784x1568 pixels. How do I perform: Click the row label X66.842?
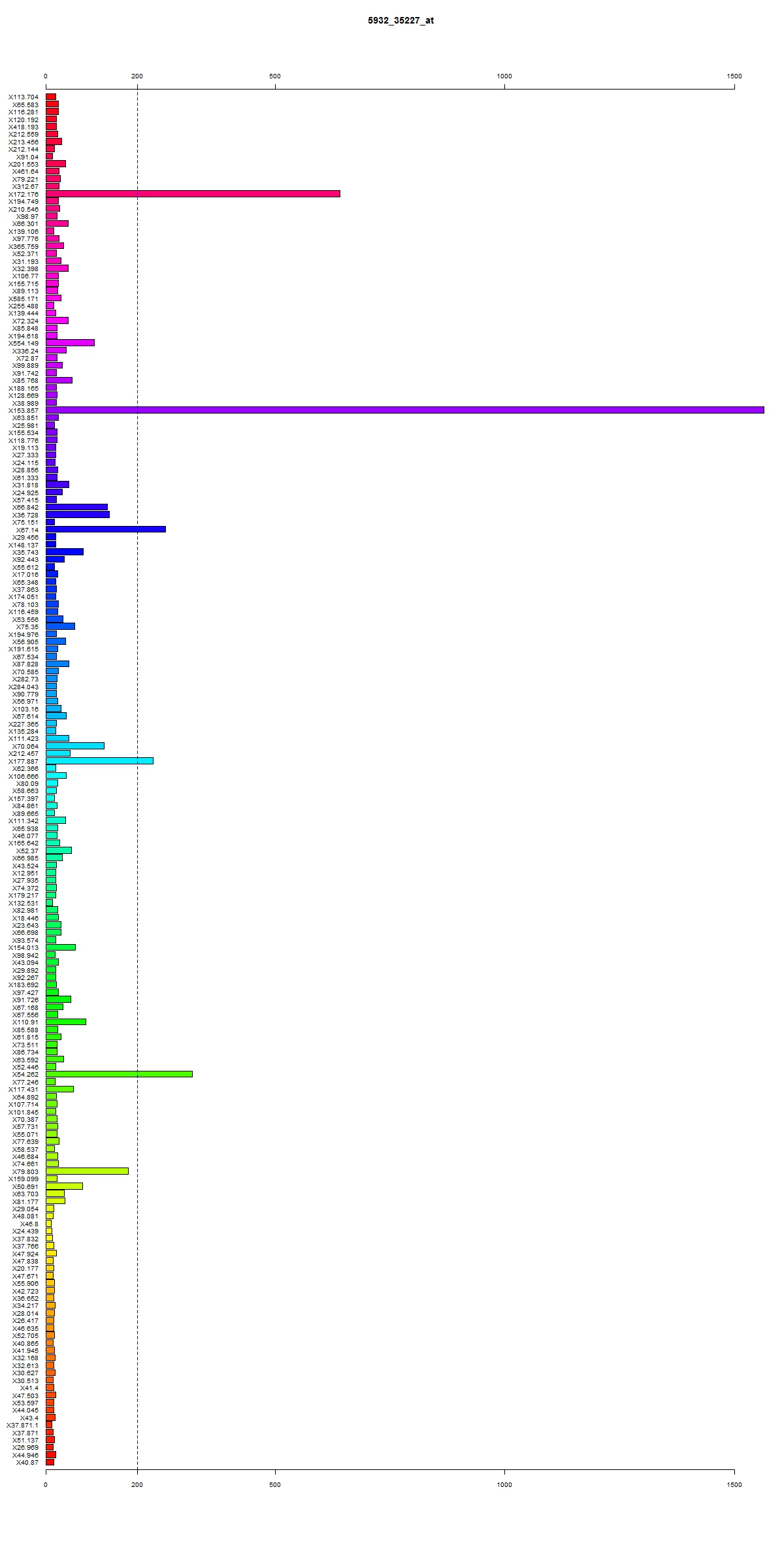click(25, 507)
